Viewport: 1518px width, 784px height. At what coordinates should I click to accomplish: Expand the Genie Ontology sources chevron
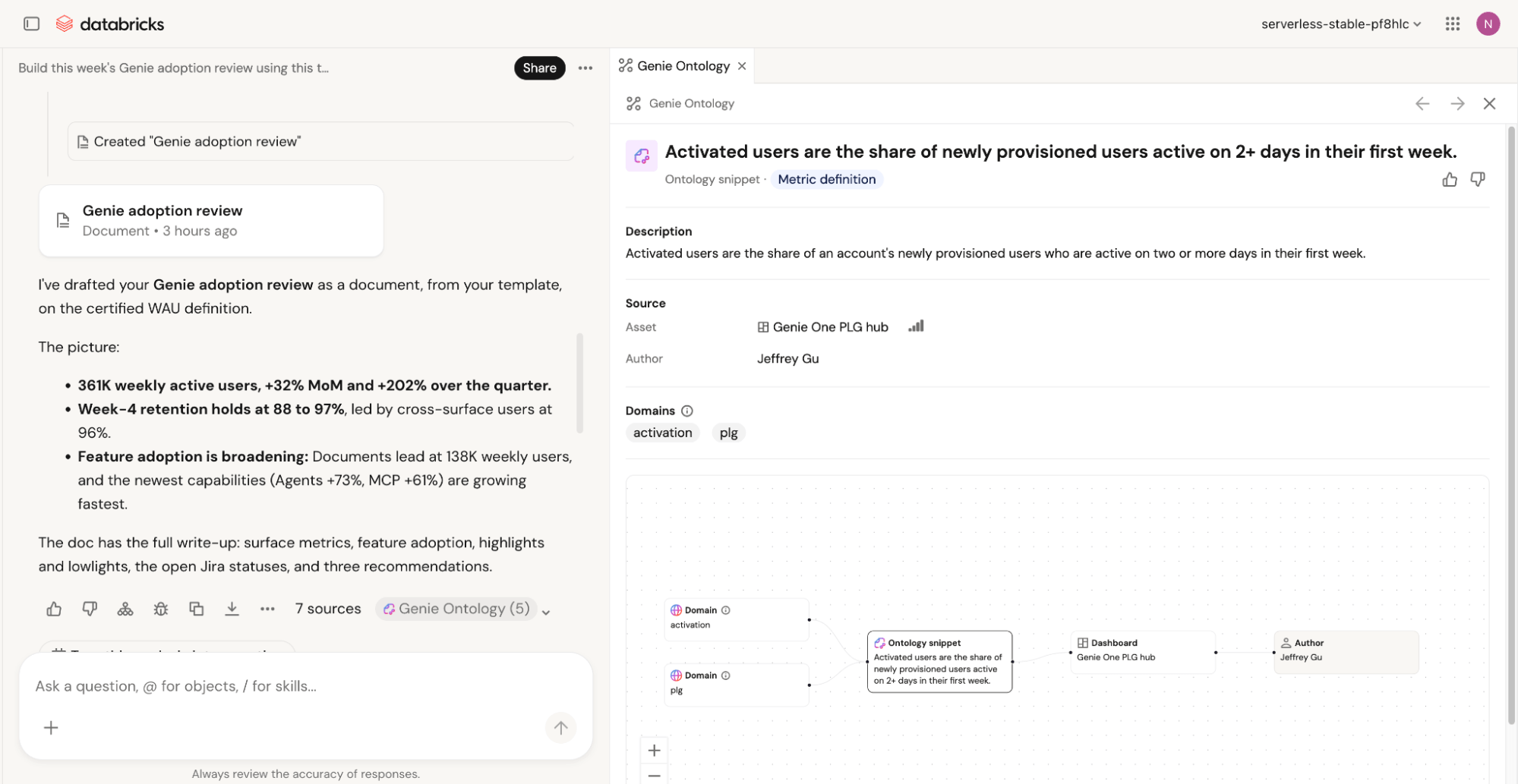click(x=545, y=611)
